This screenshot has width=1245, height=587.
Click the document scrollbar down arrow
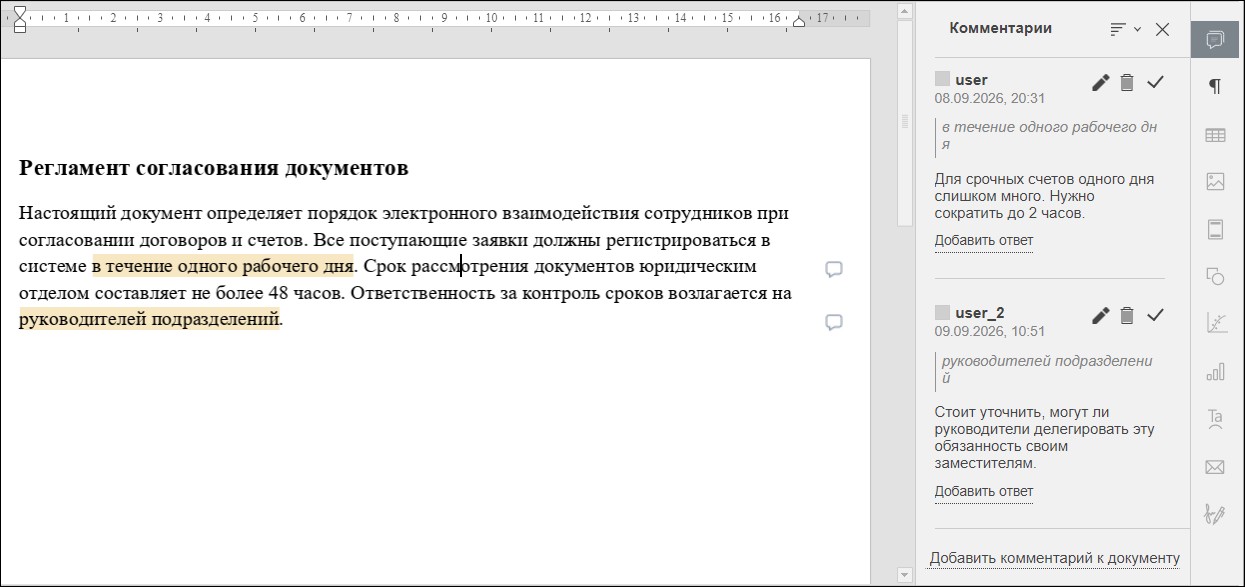click(x=905, y=575)
